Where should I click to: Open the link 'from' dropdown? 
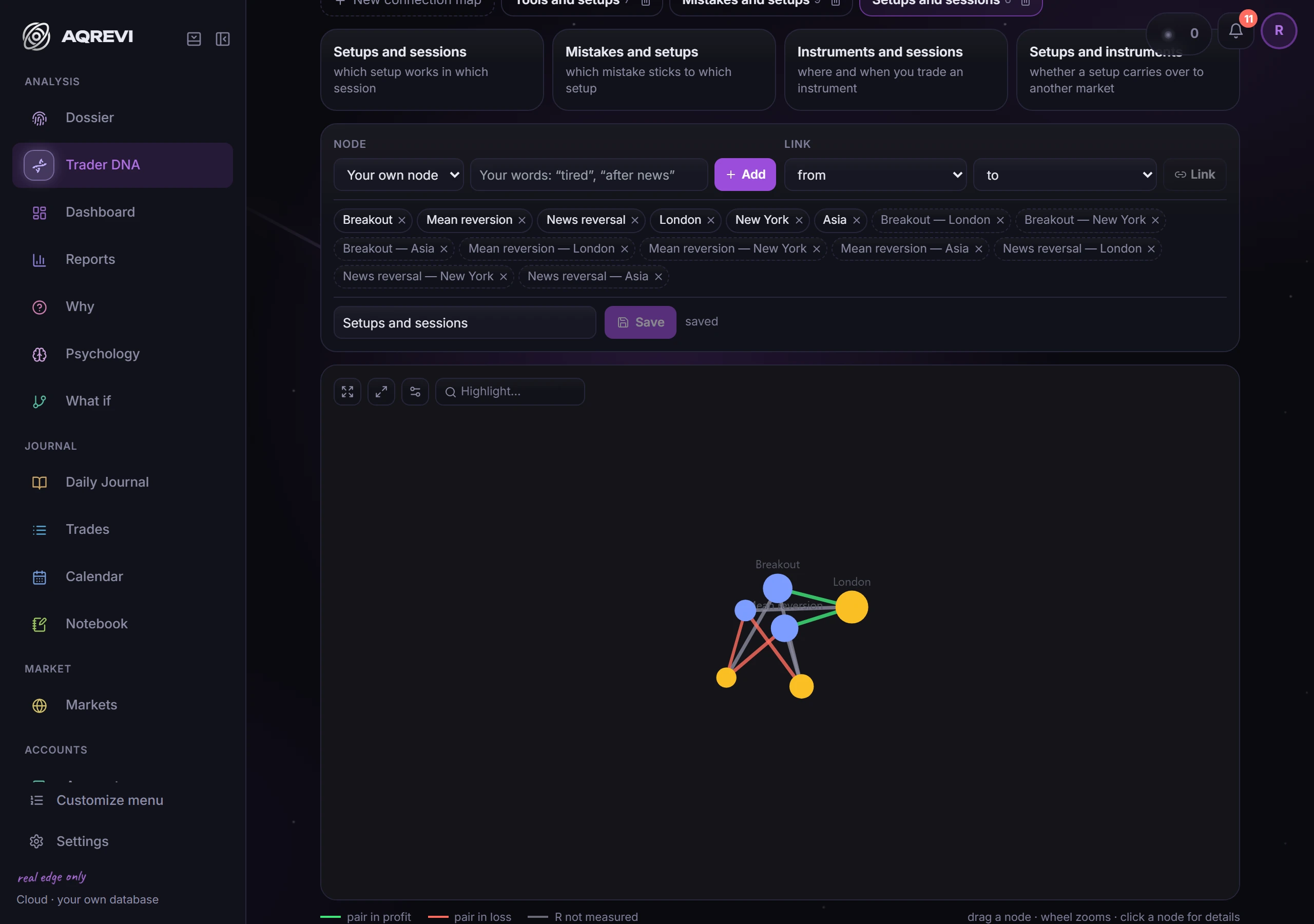(875, 175)
